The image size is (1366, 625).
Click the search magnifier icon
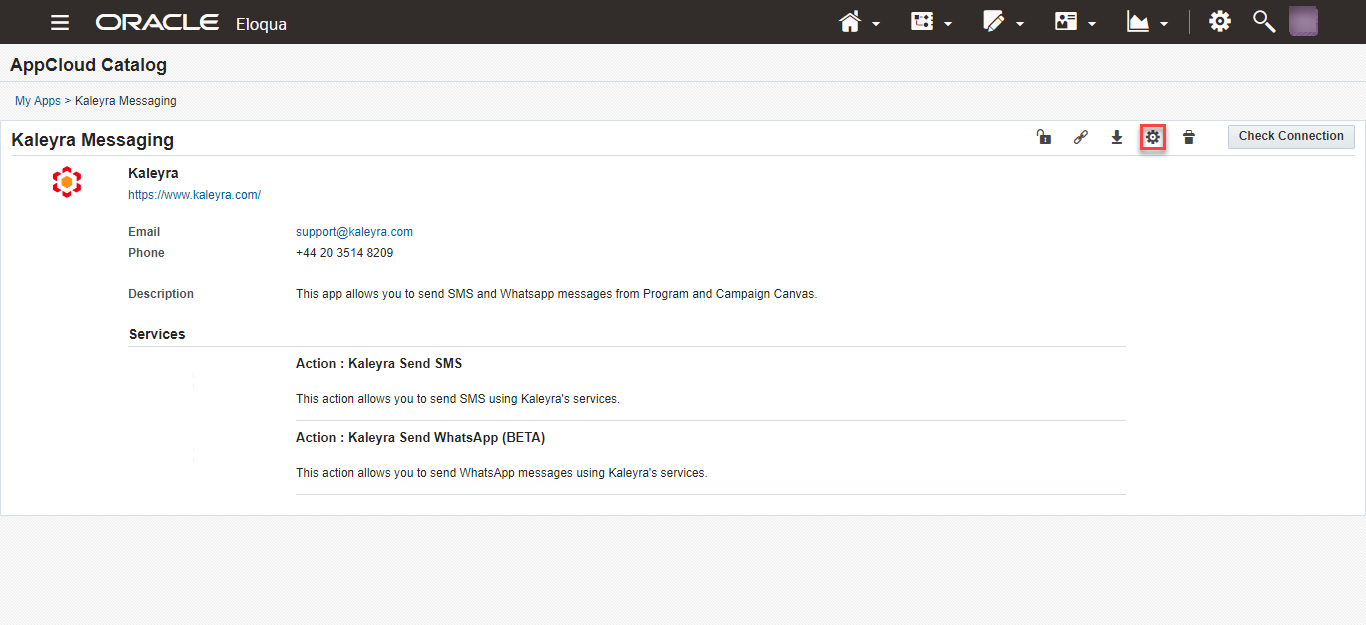pyautogui.click(x=1264, y=21)
